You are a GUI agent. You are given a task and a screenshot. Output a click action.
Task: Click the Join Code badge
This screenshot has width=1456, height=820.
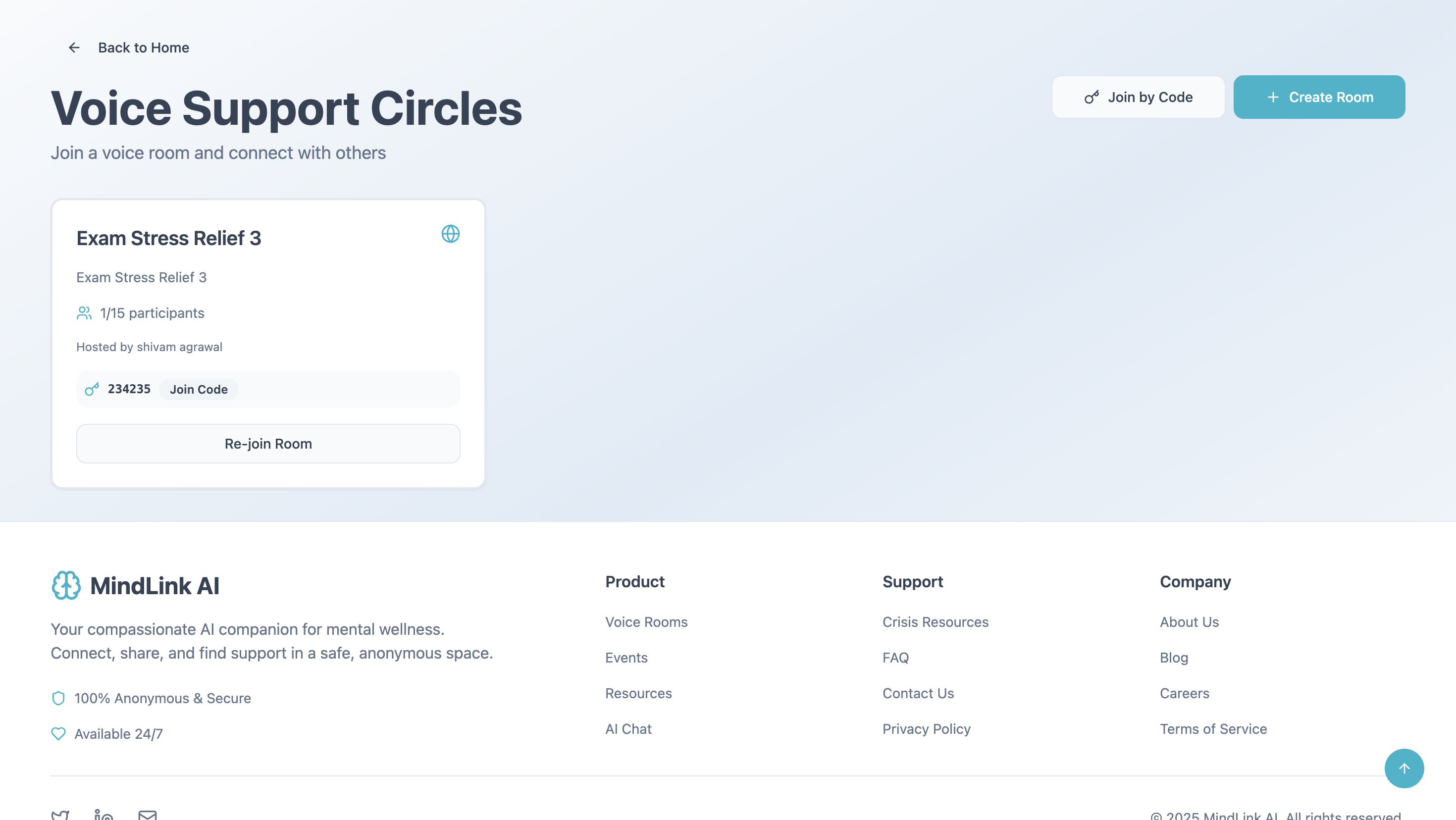(199, 389)
